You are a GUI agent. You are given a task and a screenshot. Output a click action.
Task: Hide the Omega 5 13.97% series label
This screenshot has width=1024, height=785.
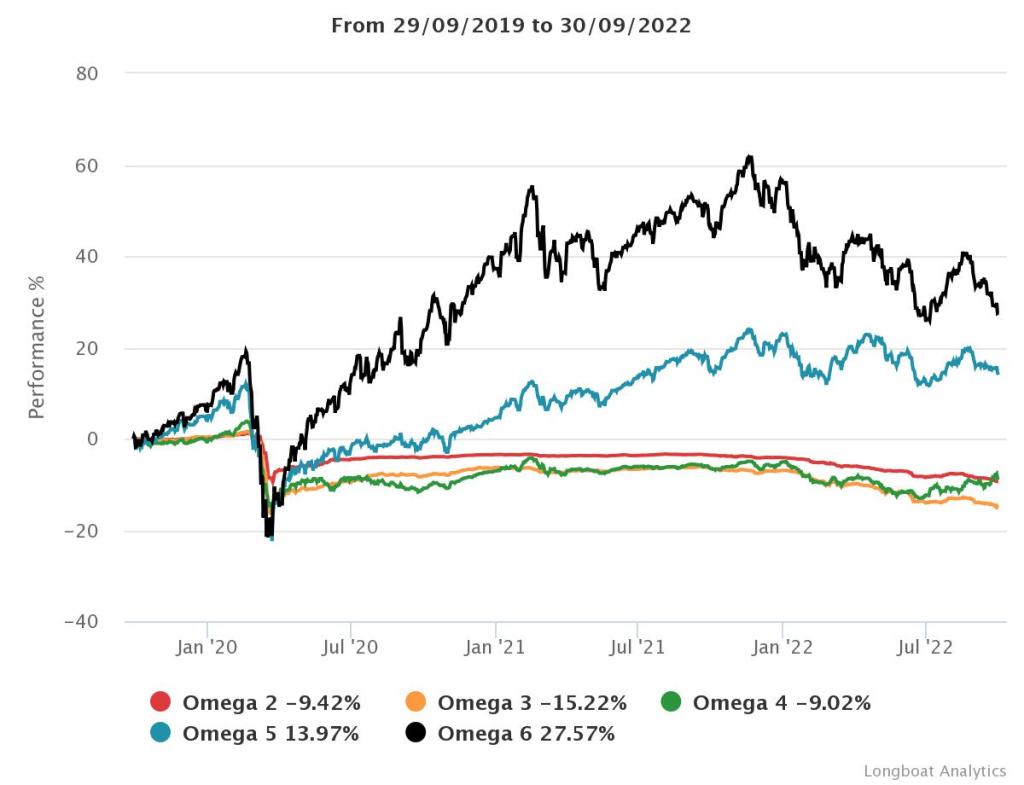270,734
